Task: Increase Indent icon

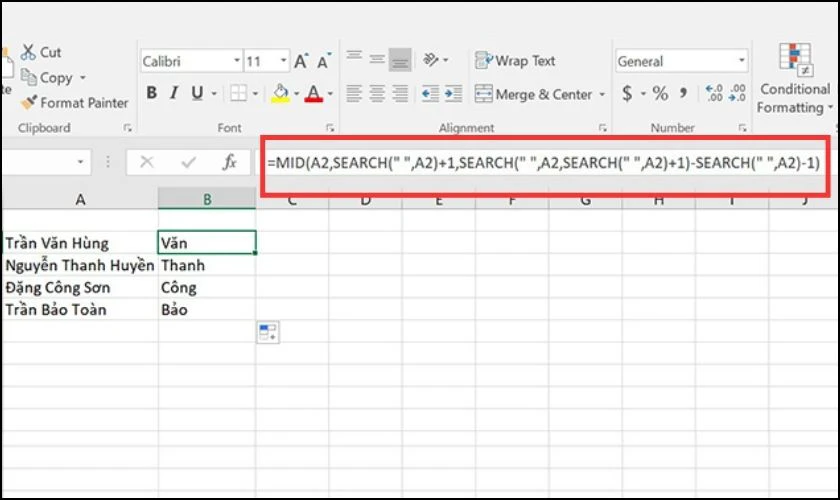Action: (453, 94)
